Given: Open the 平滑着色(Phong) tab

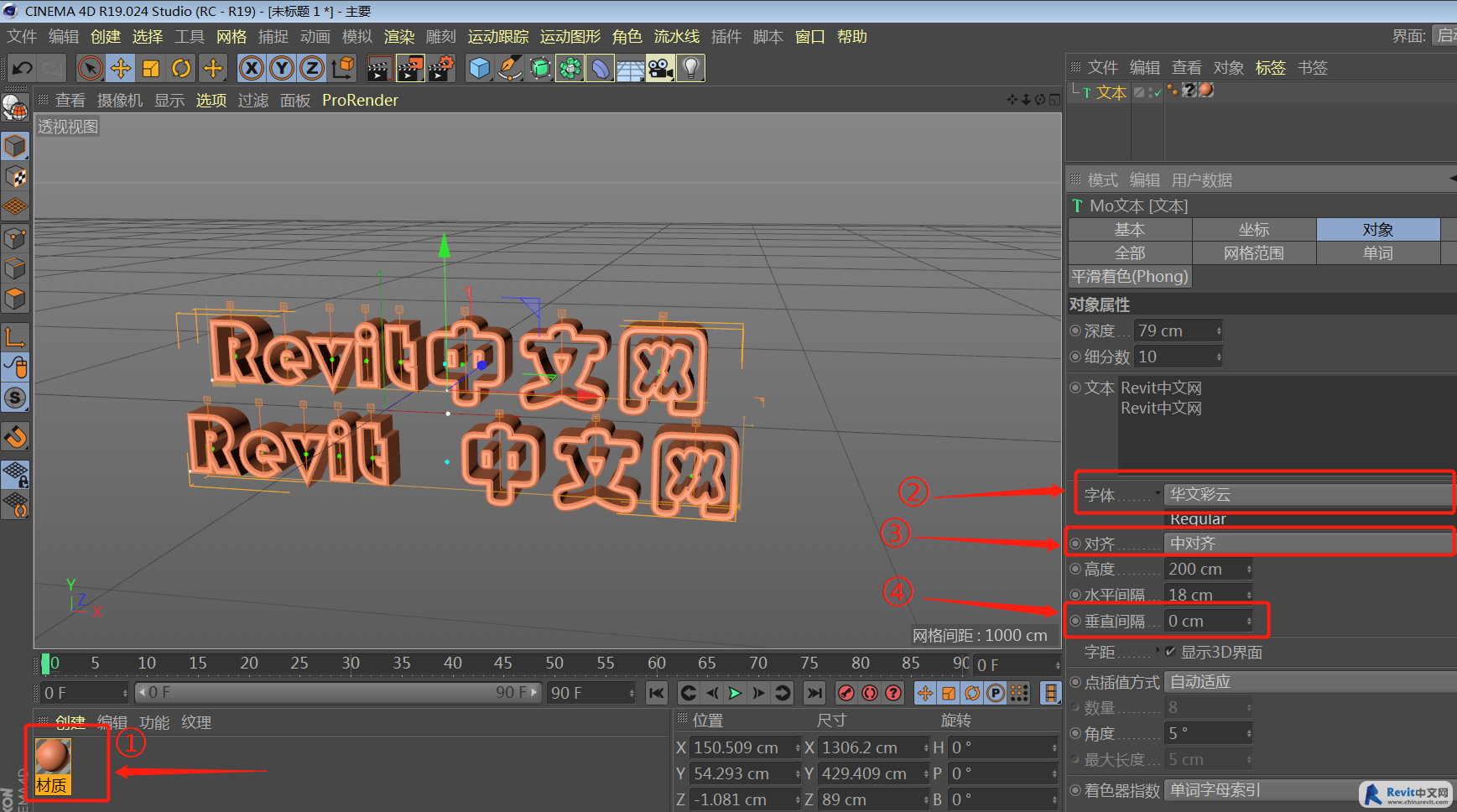Looking at the screenshot, I should tap(1130, 276).
